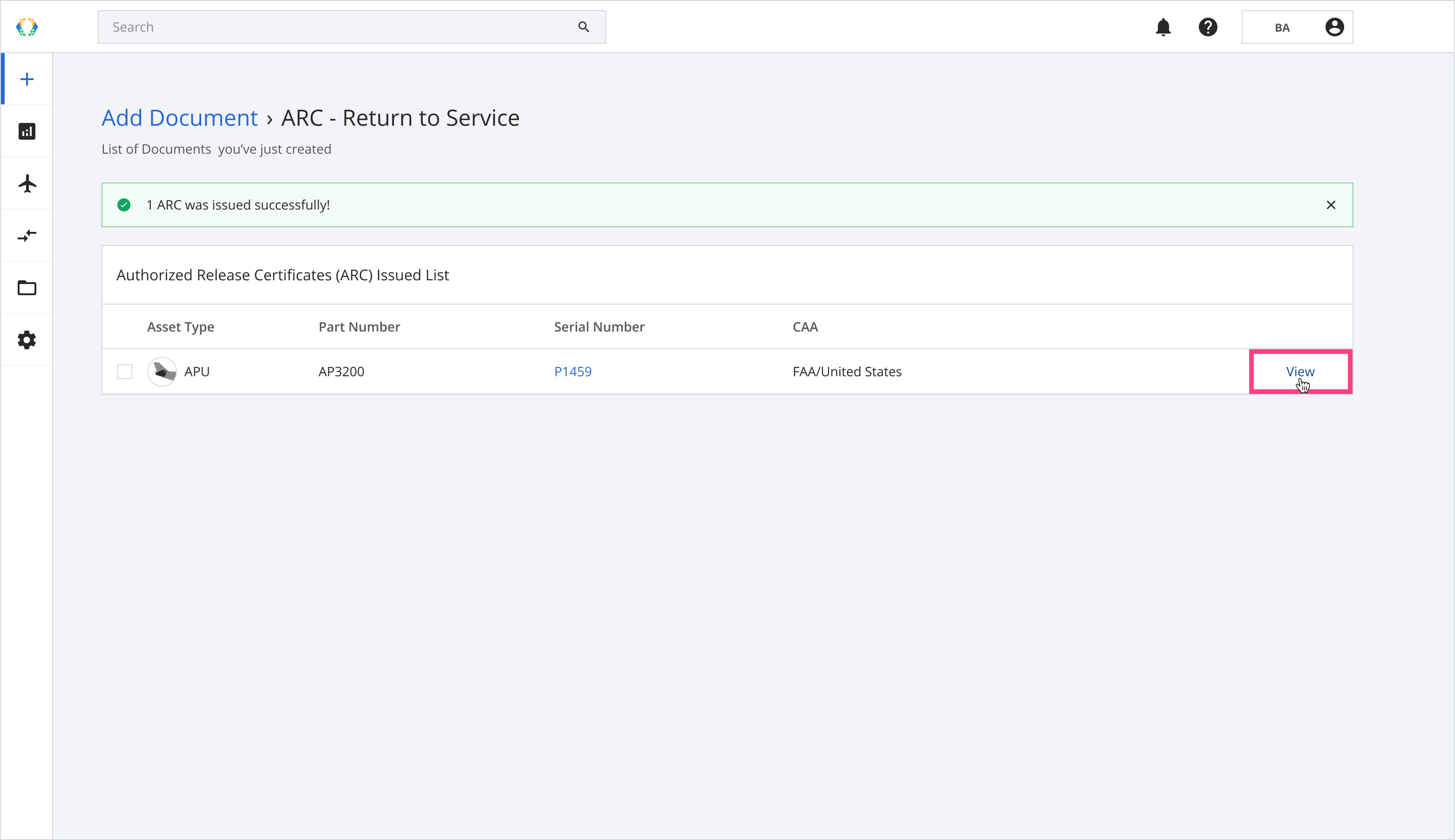The height and width of the screenshot is (840, 1455).
Task: Click View for the APU row
Action: point(1300,372)
